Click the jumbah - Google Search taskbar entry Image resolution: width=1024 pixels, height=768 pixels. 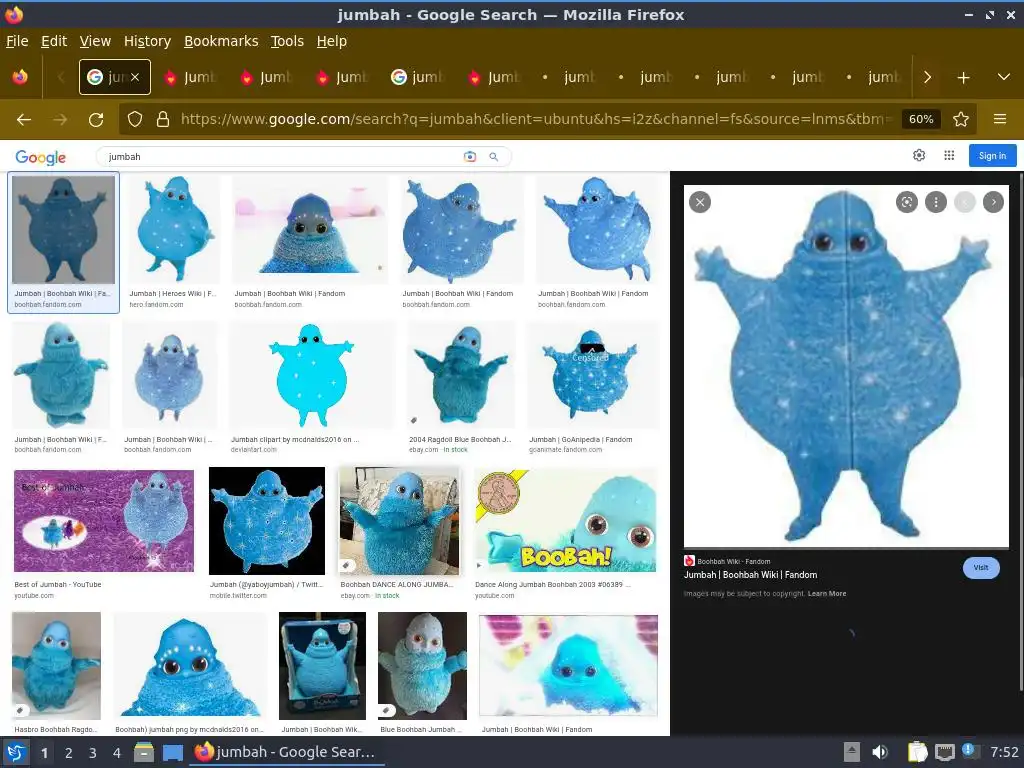coord(286,752)
